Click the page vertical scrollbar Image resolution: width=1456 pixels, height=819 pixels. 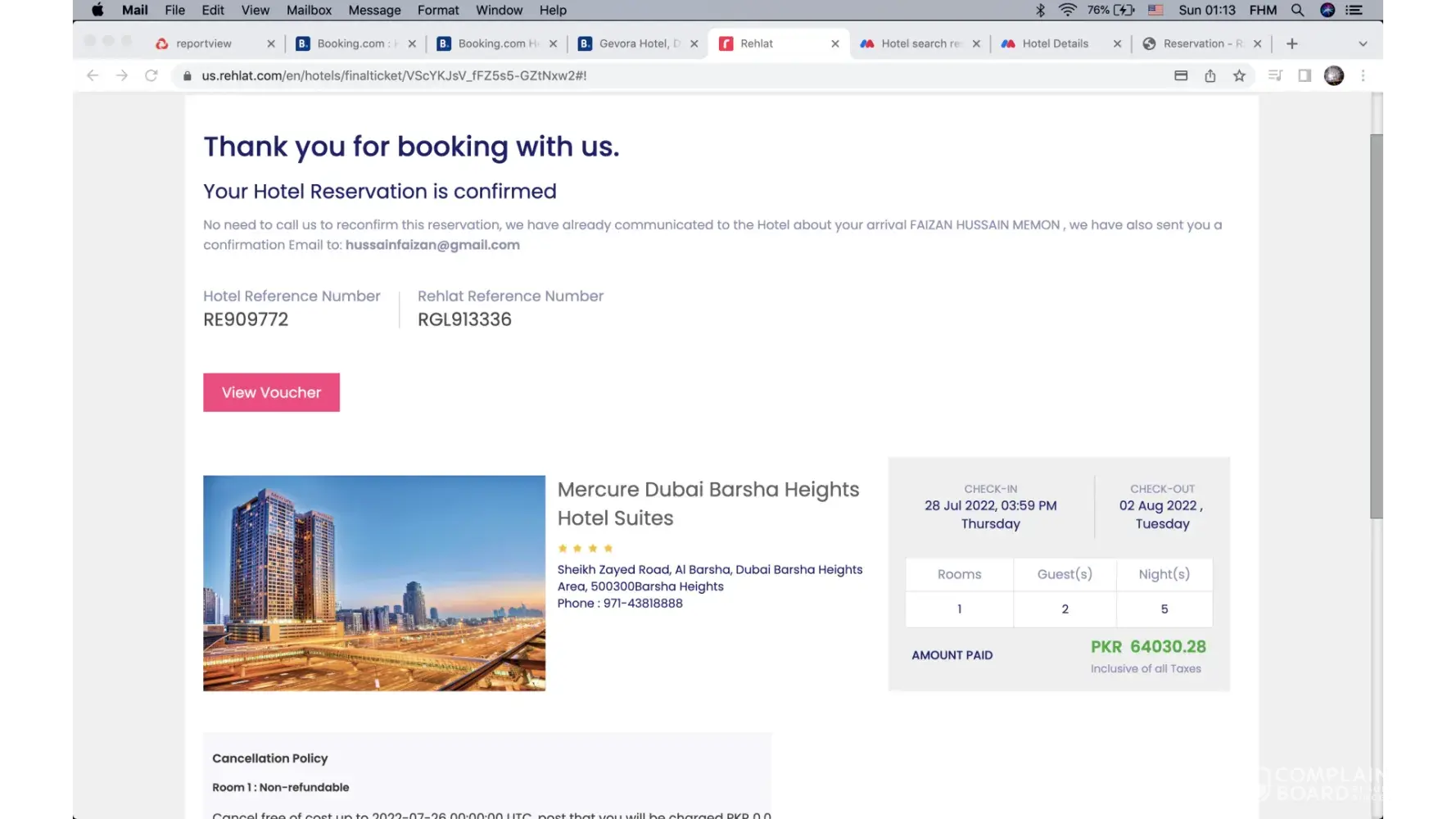pos(1378,326)
